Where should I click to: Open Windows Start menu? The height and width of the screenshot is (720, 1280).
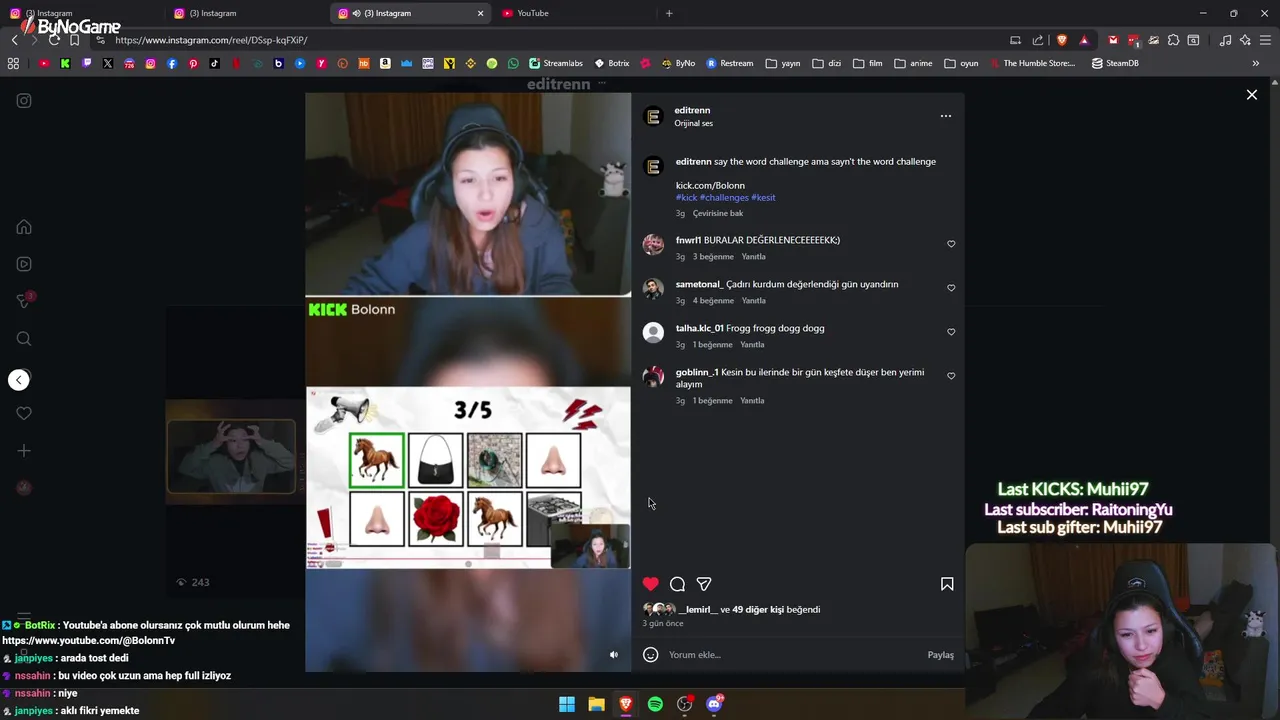click(x=567, y=704)
